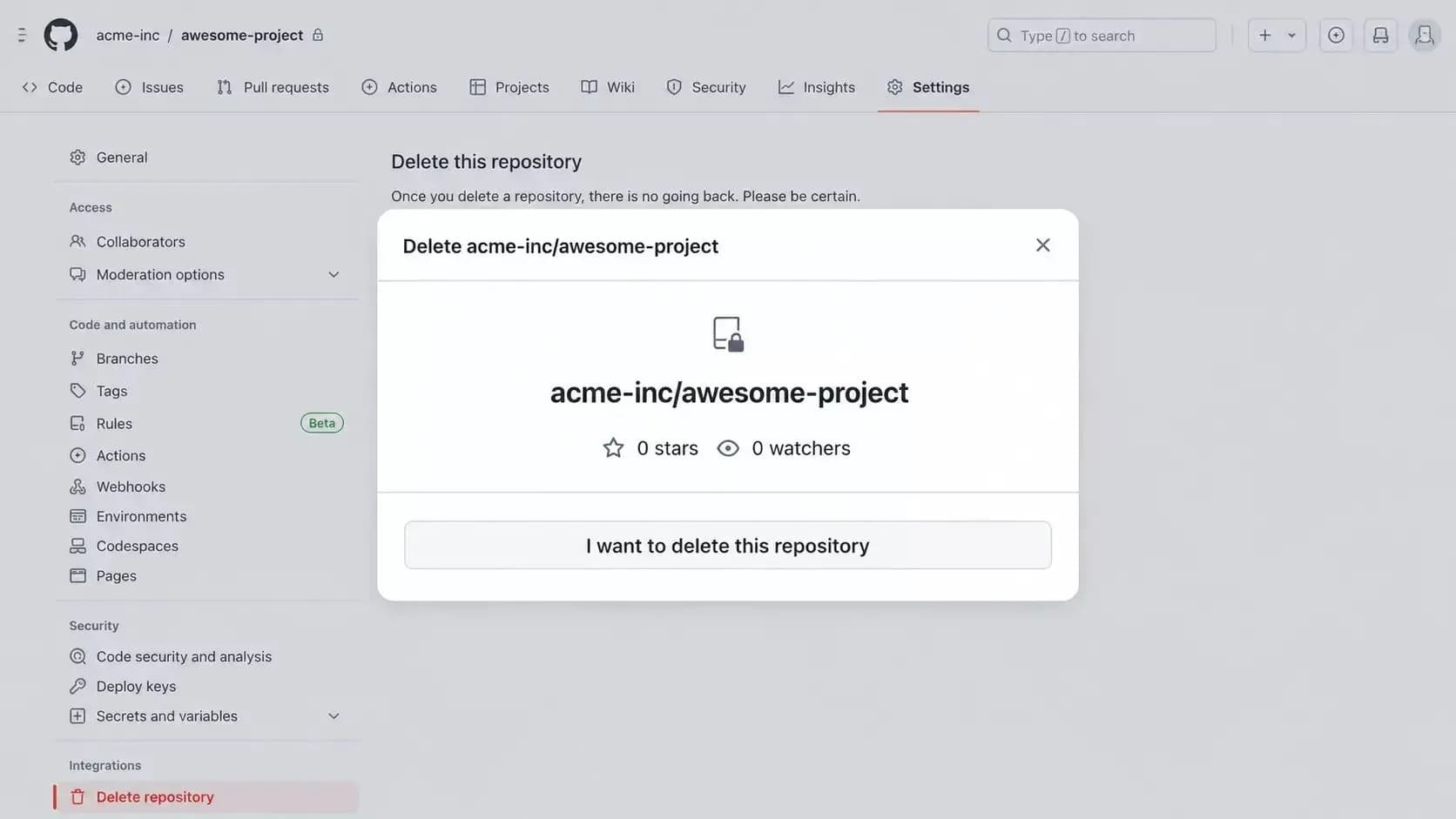Open Environments settings
Screen dimensions: 1456x819
click(x=206, y=517)
